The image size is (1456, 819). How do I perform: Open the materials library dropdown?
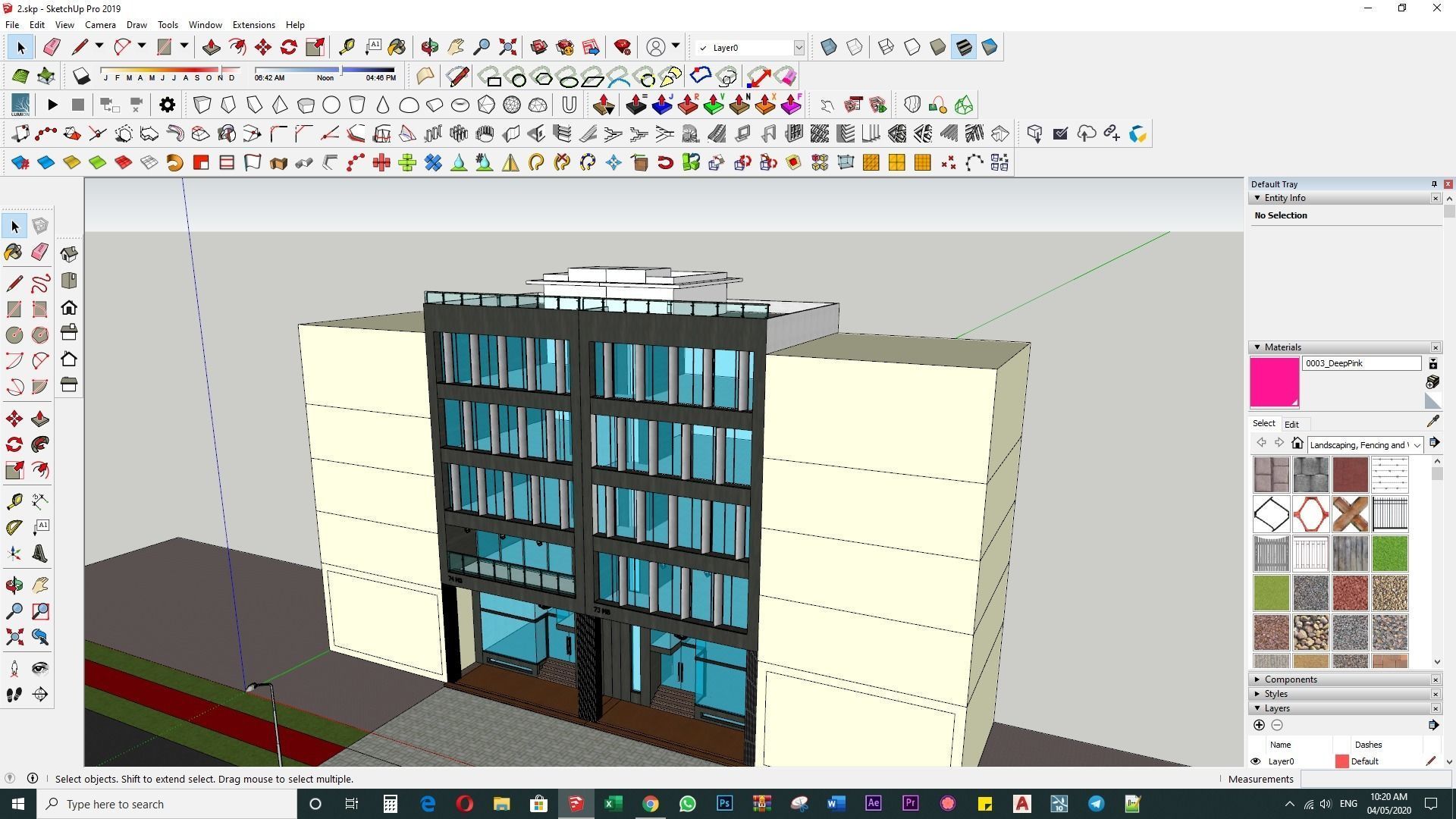[1417, 445]
